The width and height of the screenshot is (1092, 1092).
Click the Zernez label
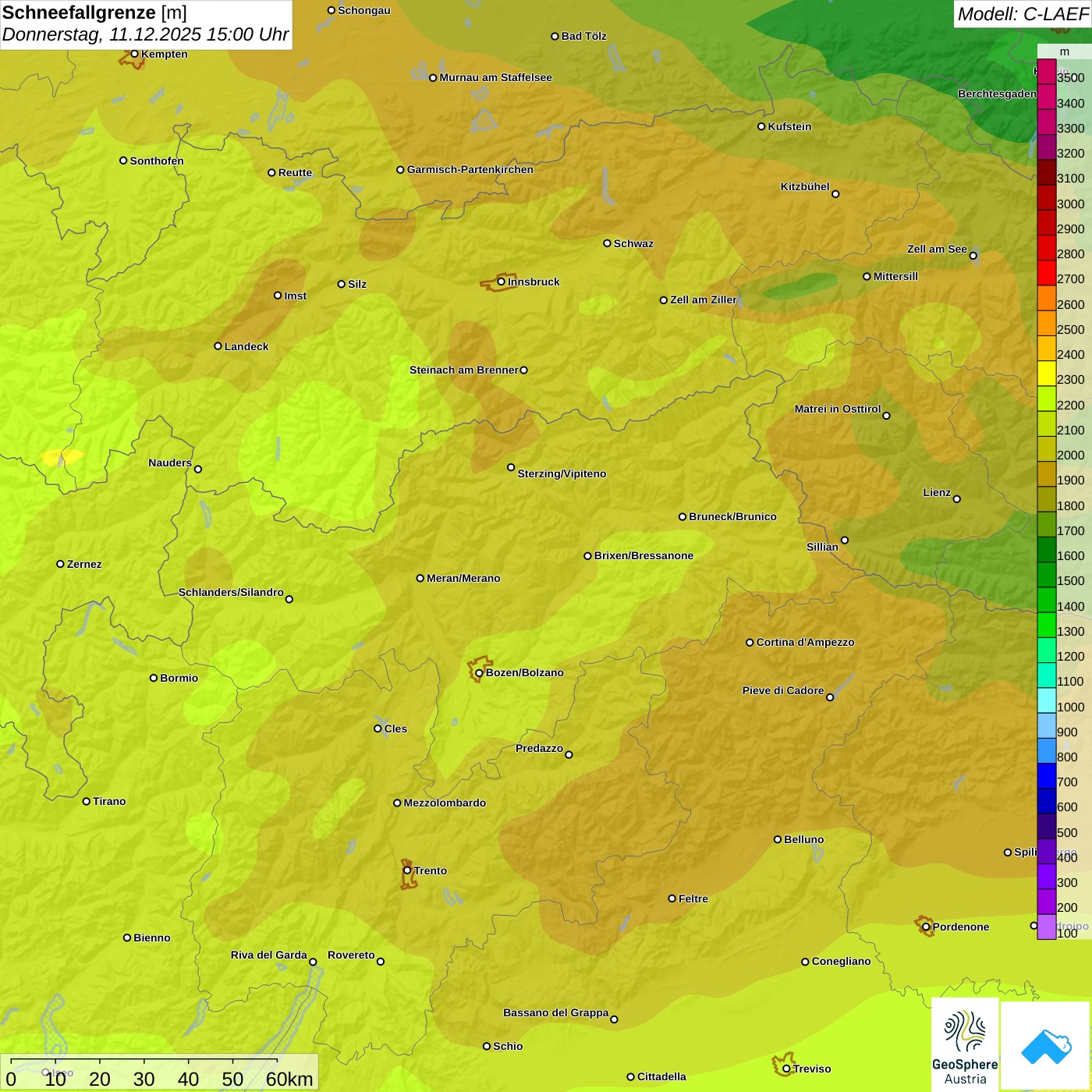pos(84,564)
